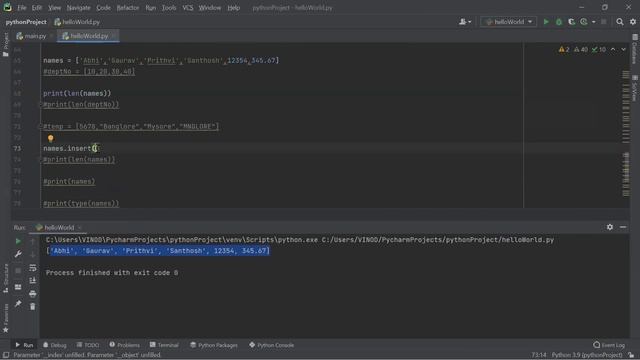This screenshot has height=360, width=640.
Task: Open Run panel settings gear
Action: 610,227
